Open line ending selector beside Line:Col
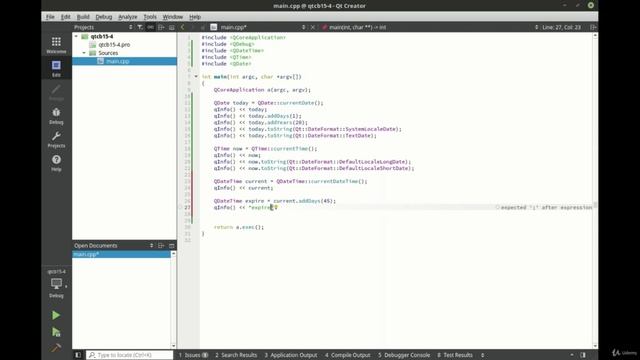The width and height of the screenshot is (640, 360). click(x=536, y=27)
